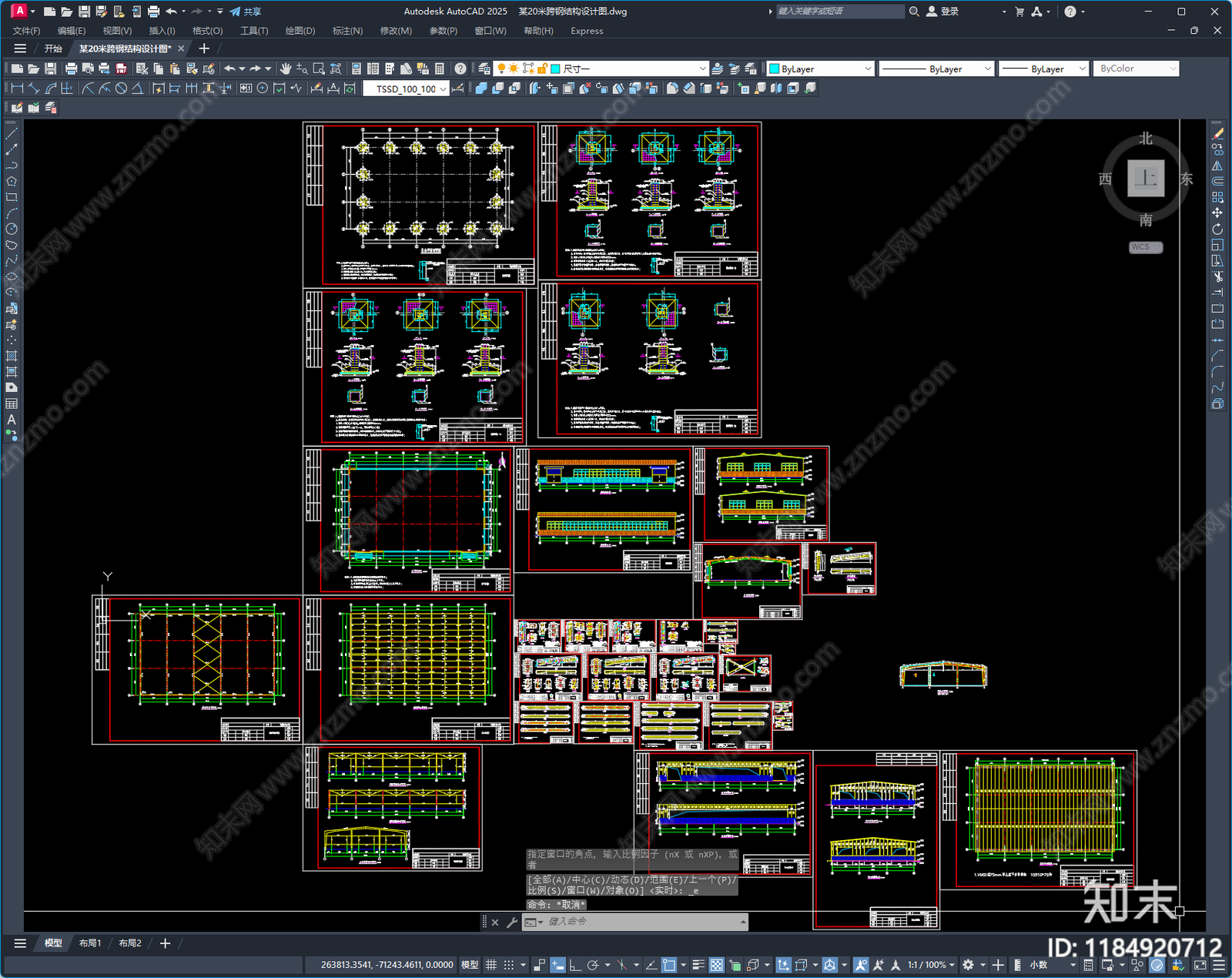This screenshot has height=978, width=1232.
Task: Click the Plot printer icon
Action: click(x=71, y=69)
